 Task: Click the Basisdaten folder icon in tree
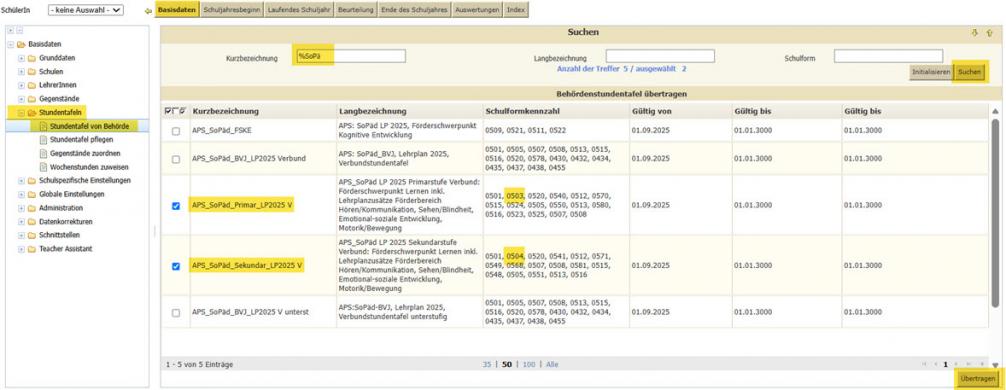click(x=21, y=44)
